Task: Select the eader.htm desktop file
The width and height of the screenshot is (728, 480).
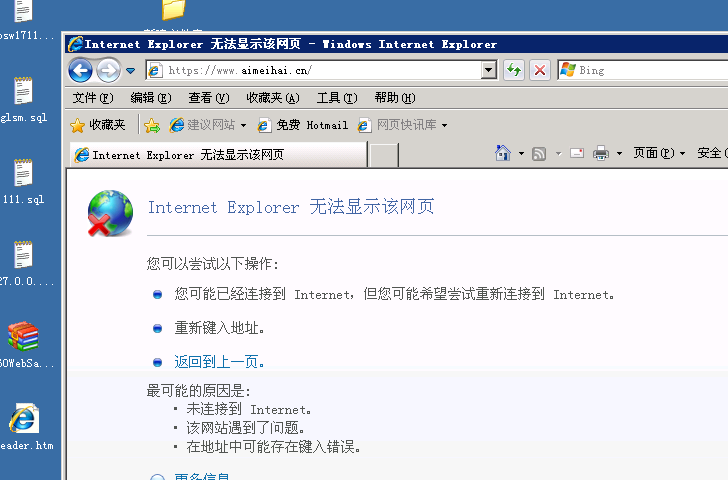Action: pyautogui.click(x=25, y=427)
